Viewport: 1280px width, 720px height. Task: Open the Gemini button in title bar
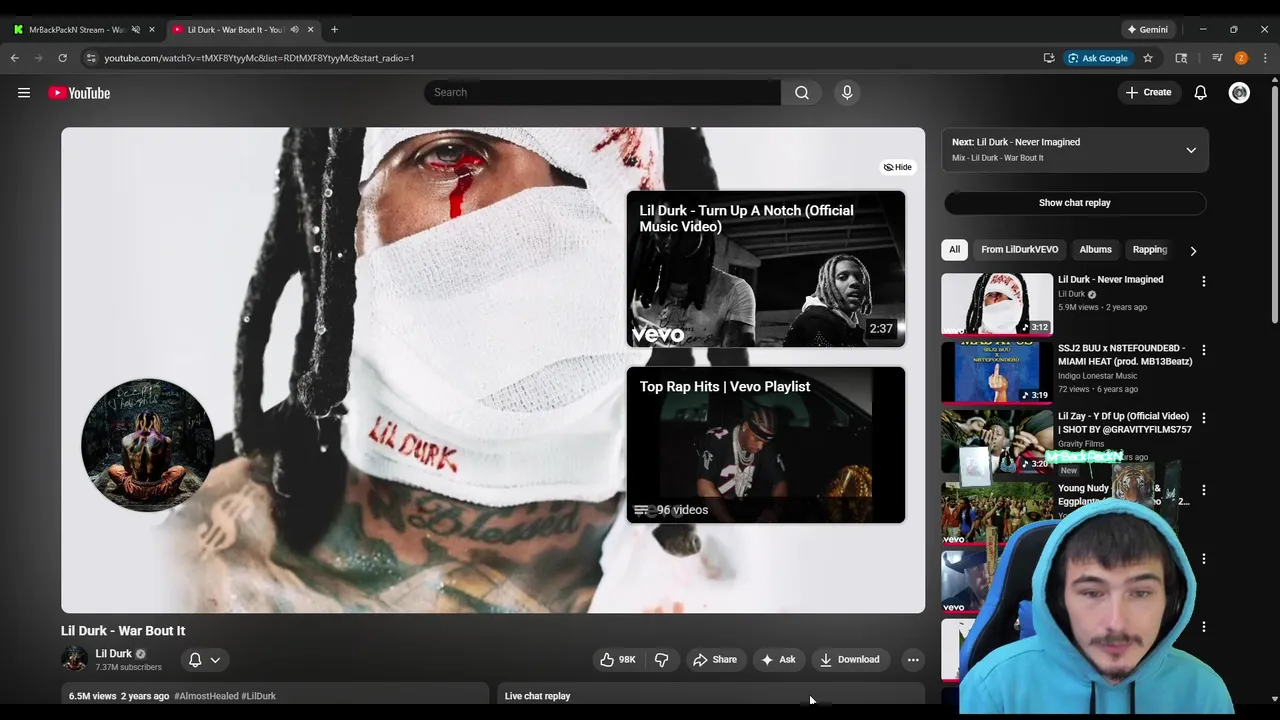1147,29
